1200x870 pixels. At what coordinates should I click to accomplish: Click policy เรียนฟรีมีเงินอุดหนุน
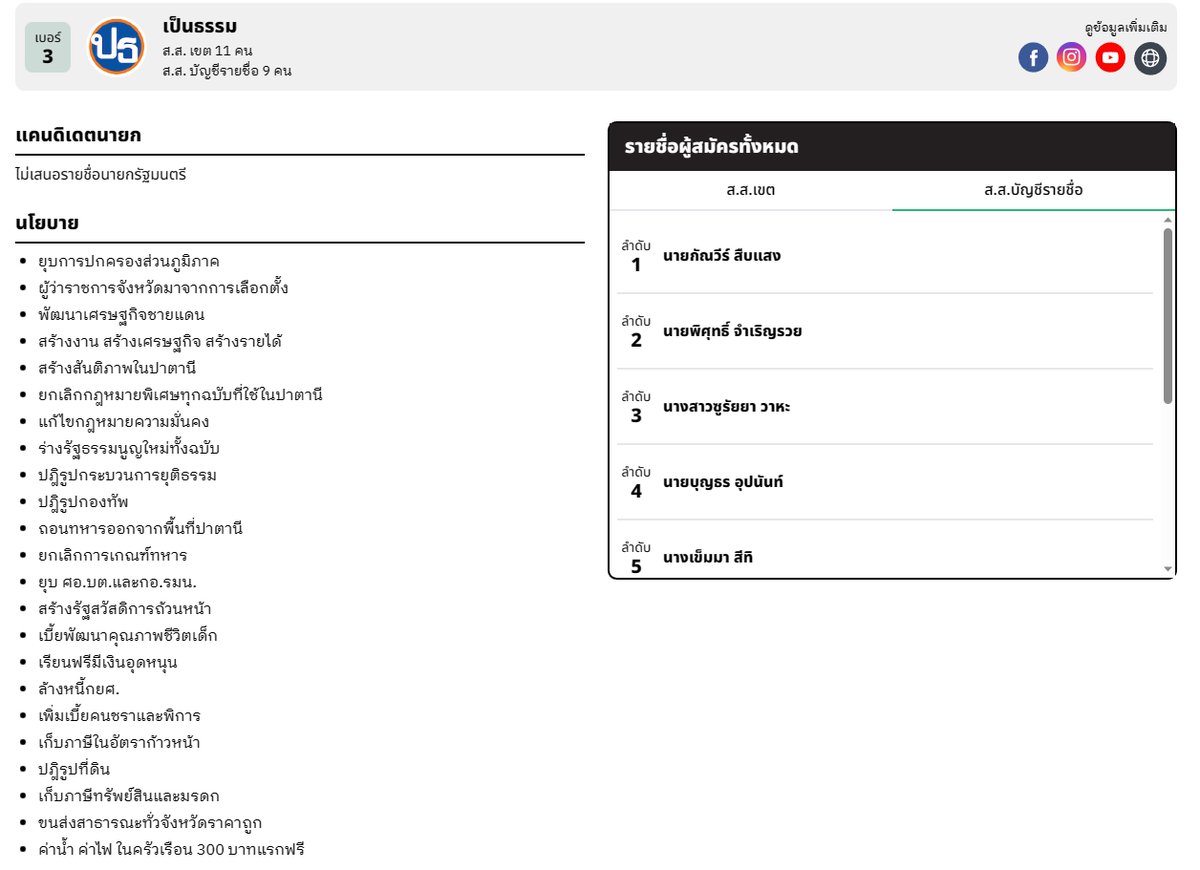coord(108,662)
